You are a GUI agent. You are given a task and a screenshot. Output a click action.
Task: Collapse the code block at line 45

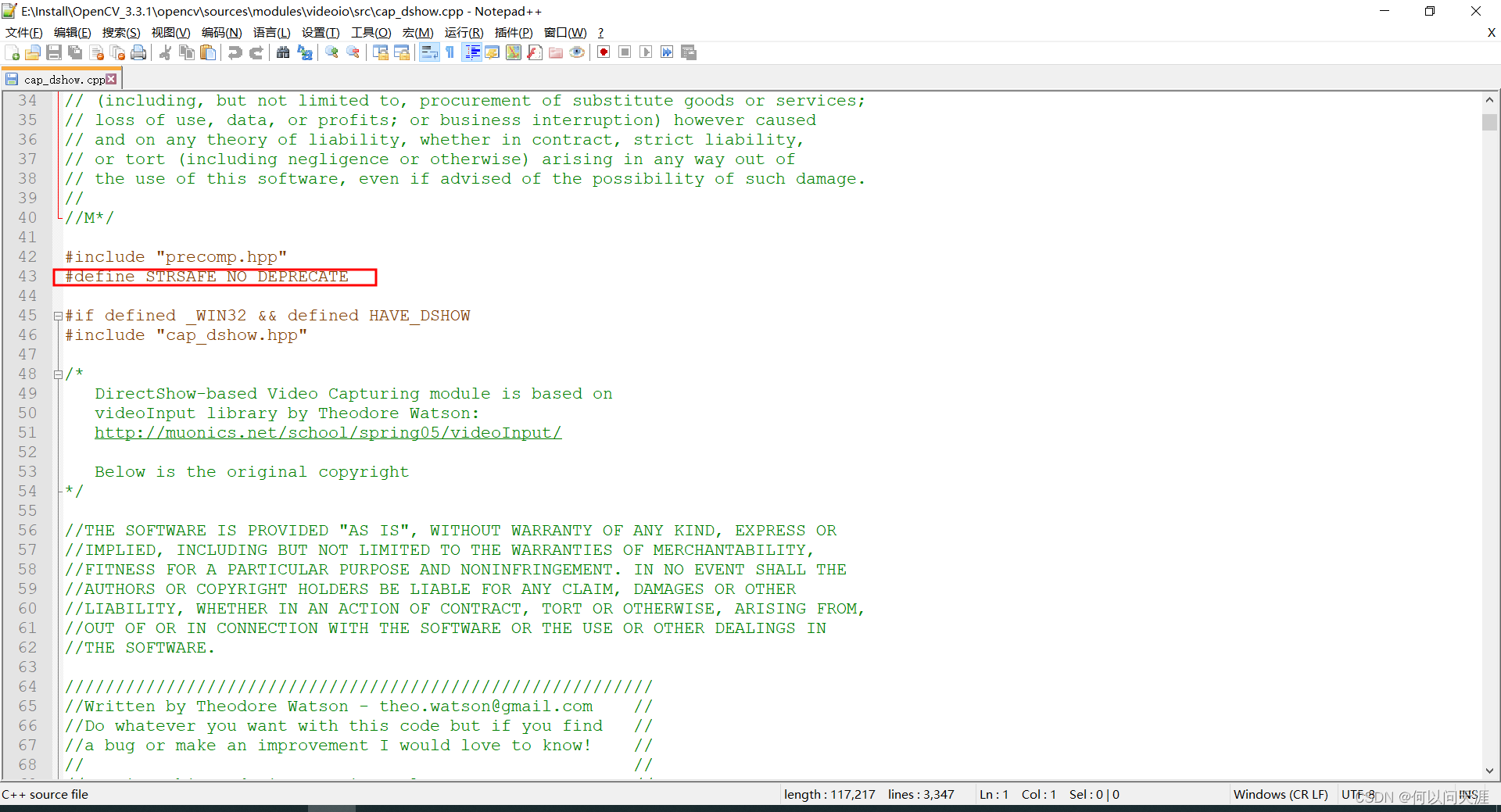click(59, 316)
